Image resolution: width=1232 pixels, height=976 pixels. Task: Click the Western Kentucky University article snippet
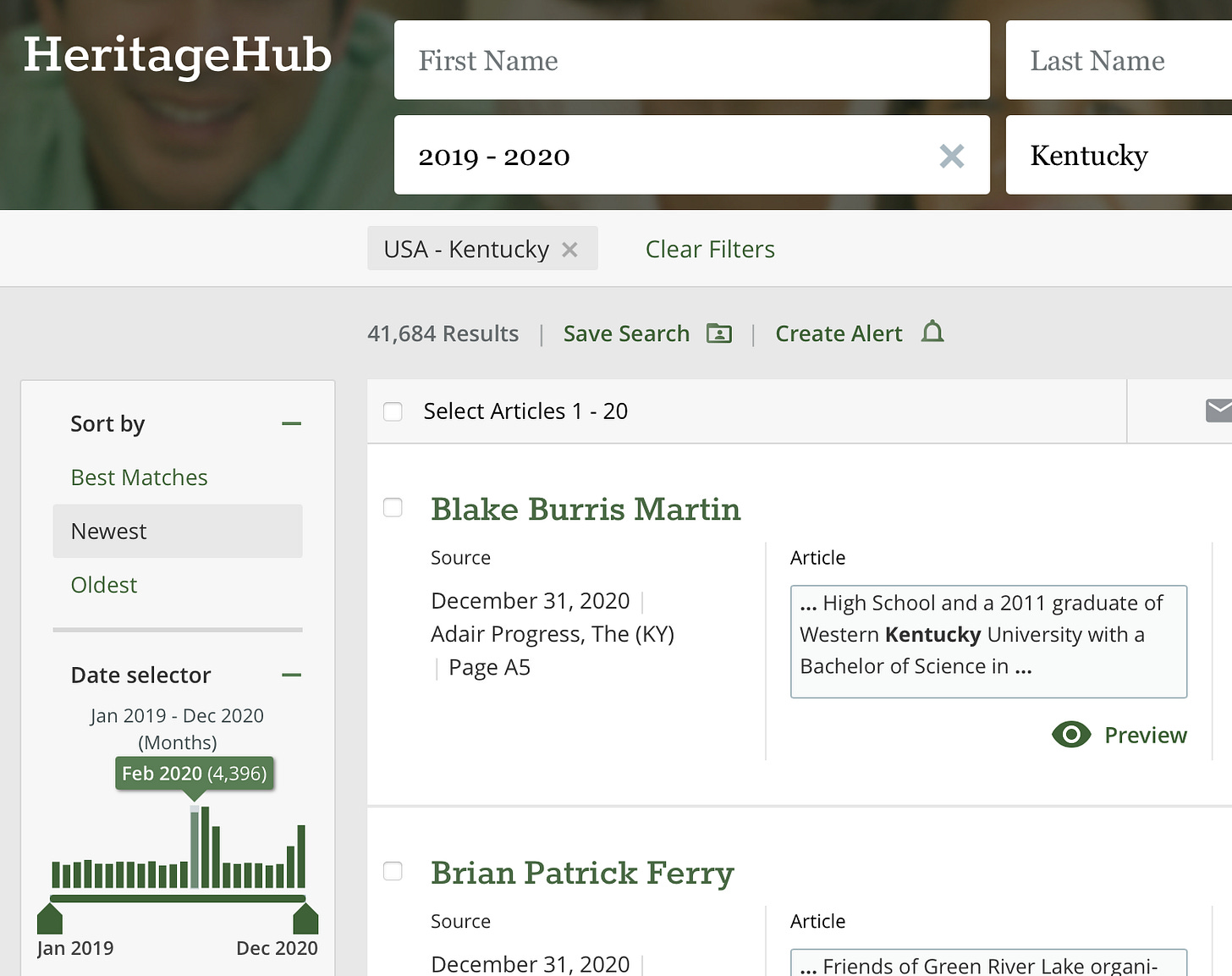(988, 642)
